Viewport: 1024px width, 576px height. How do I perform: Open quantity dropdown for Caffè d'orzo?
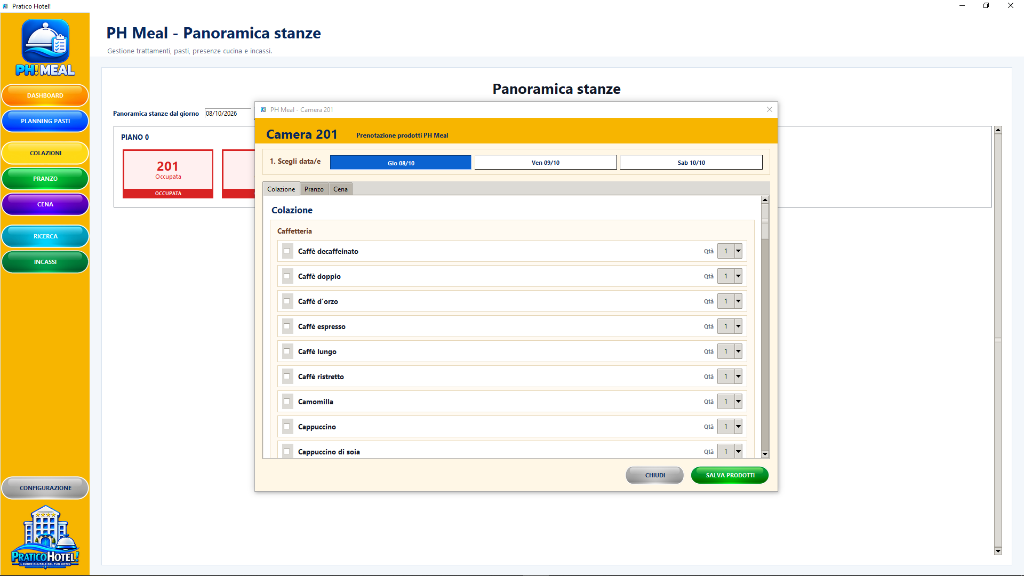coord(738,302)
